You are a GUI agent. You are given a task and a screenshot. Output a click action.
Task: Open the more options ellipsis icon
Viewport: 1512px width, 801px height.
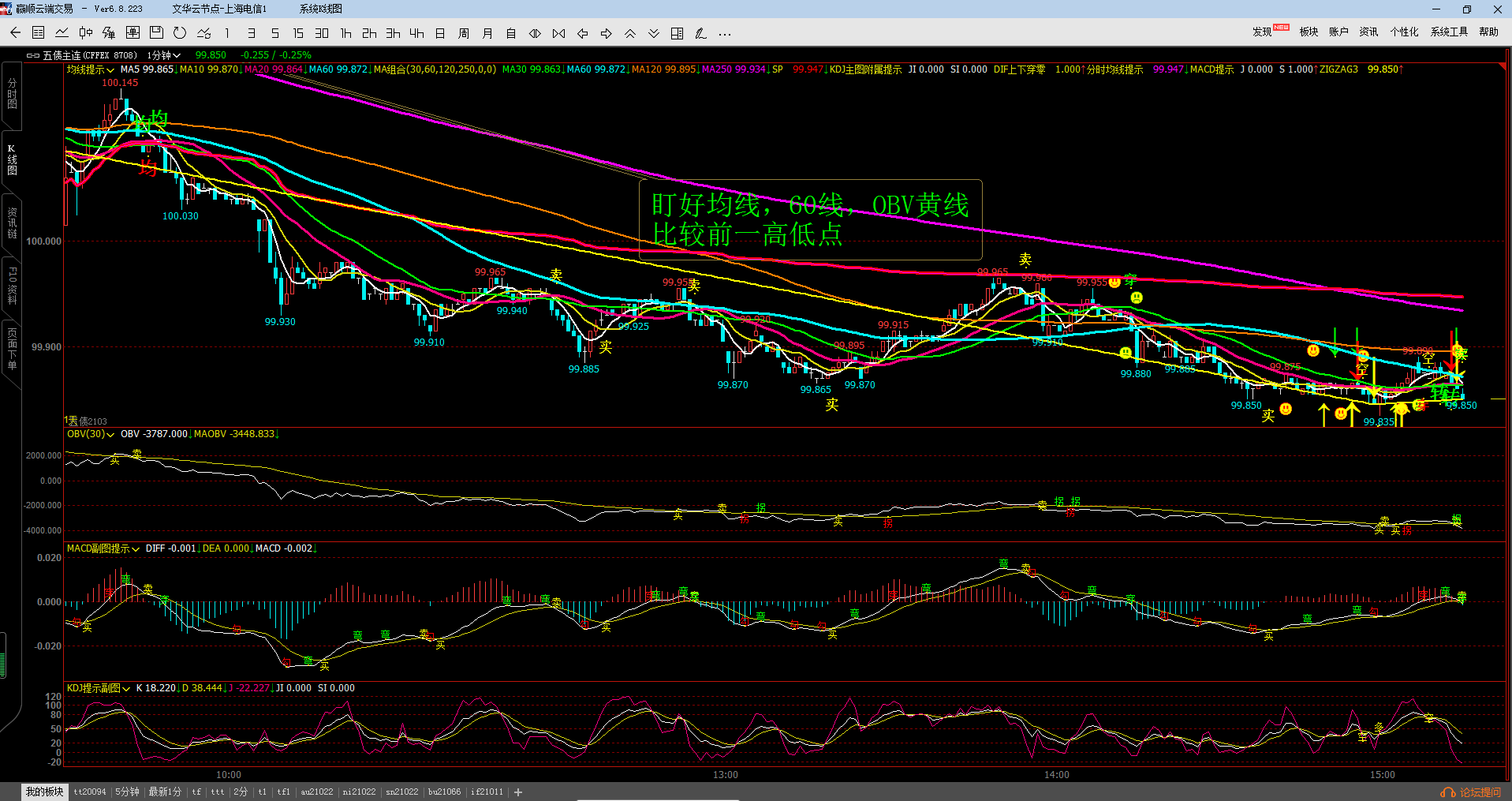pos(725,33)
